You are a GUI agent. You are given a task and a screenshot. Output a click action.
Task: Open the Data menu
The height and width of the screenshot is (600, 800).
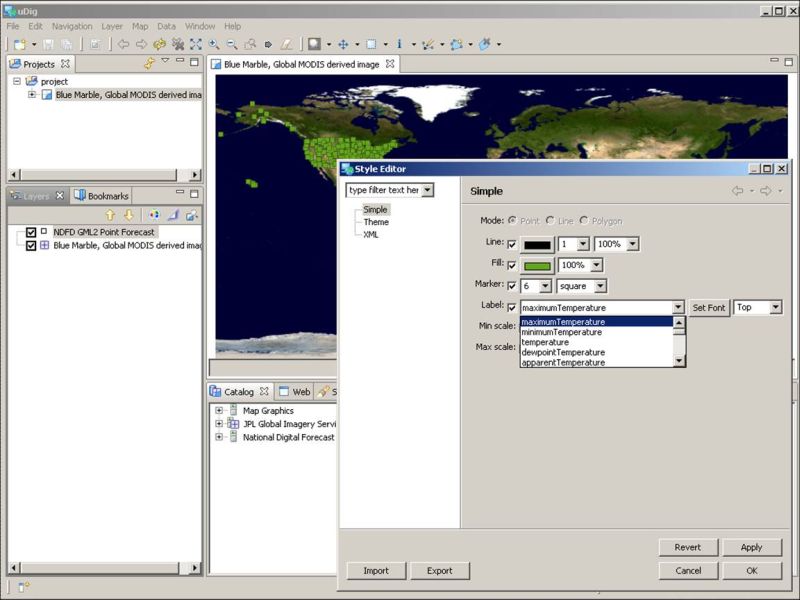point(166,26)
